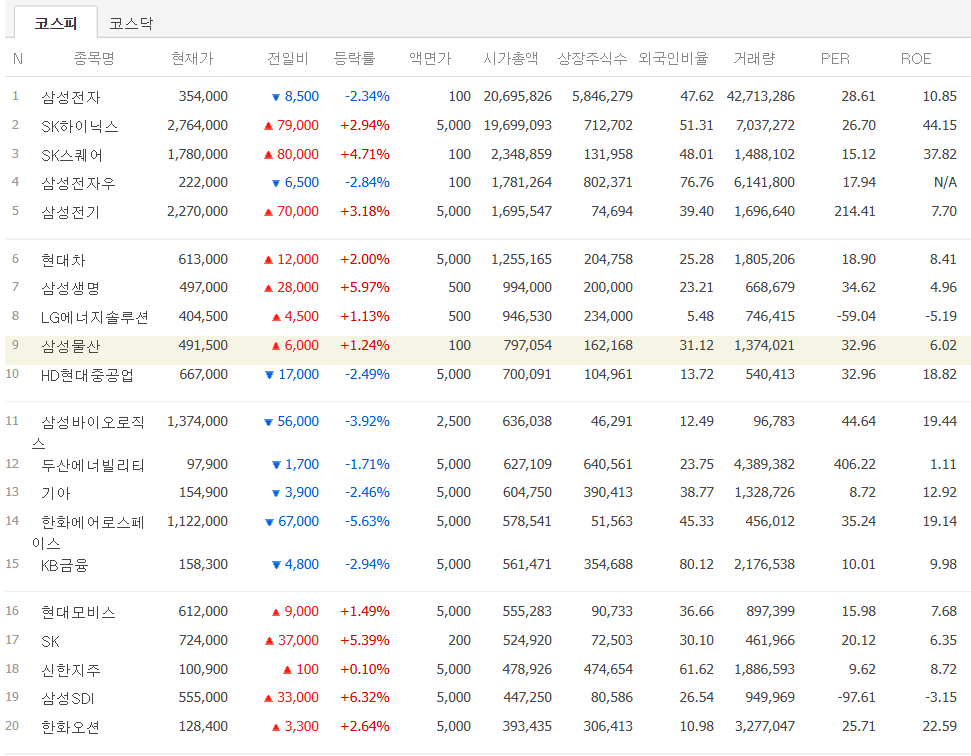The width and height of the screenshot is (971, 756).
Task: Open the HD현대중공업 stock link
Action: [x=87, y=375]
